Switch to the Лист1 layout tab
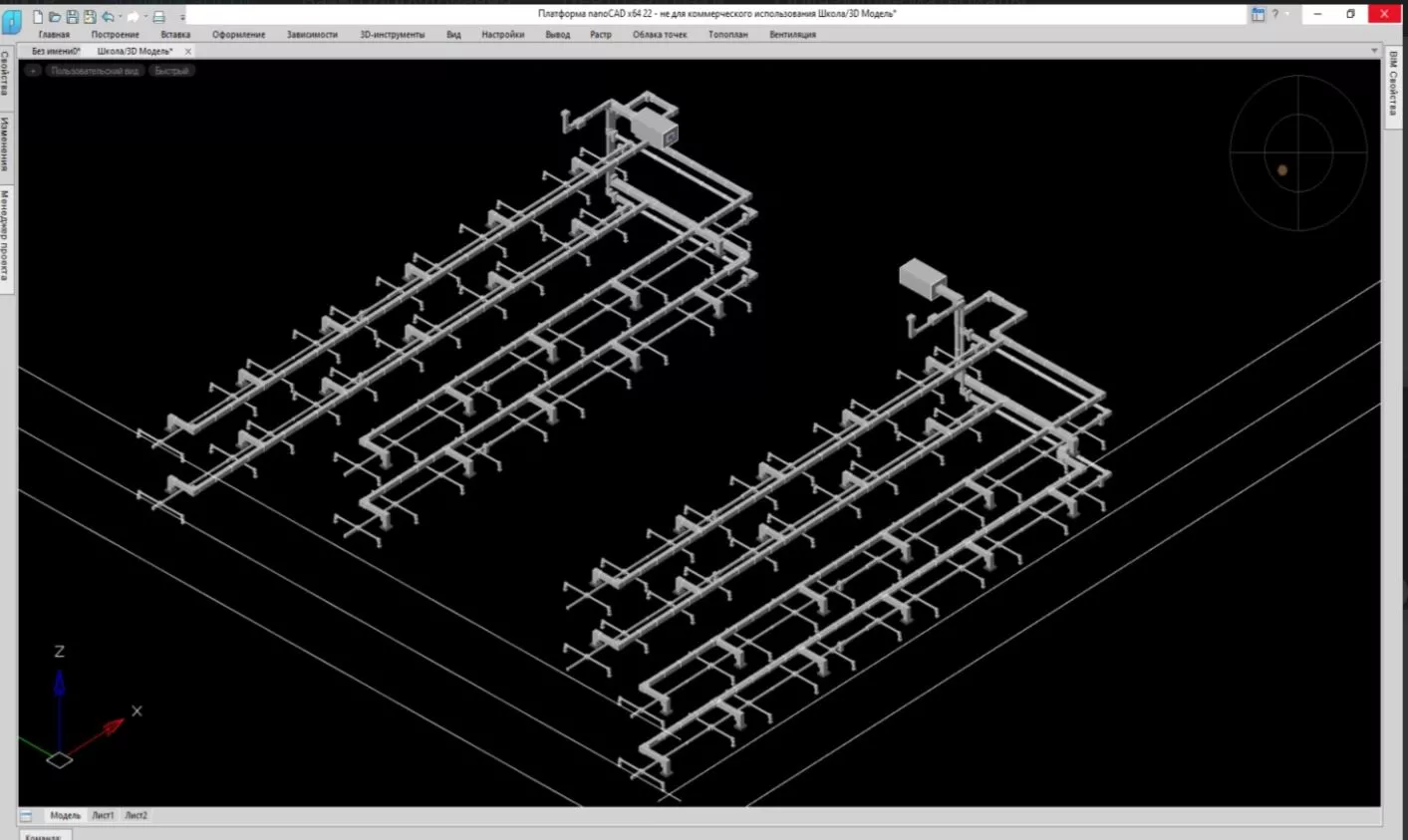1408x840 pixels. tap(101, 815)
